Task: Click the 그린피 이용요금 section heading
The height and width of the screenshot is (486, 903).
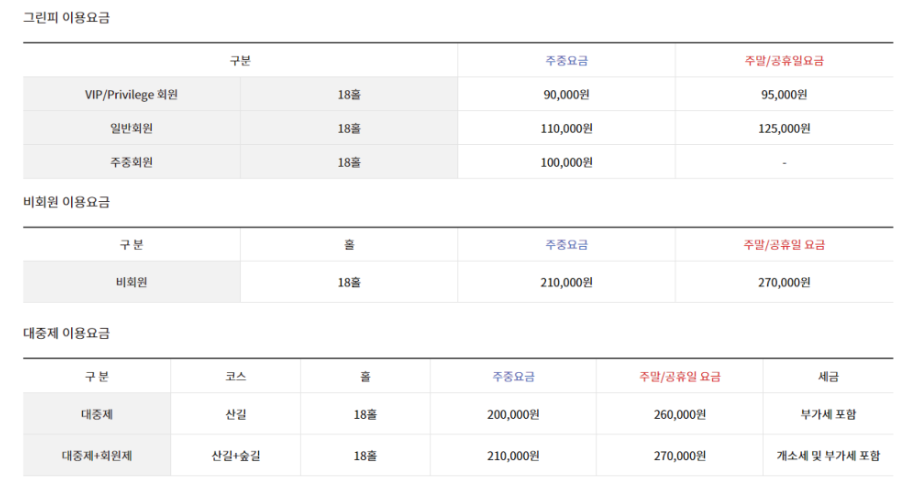Action: pyautogui.click(x=66, y=18)
